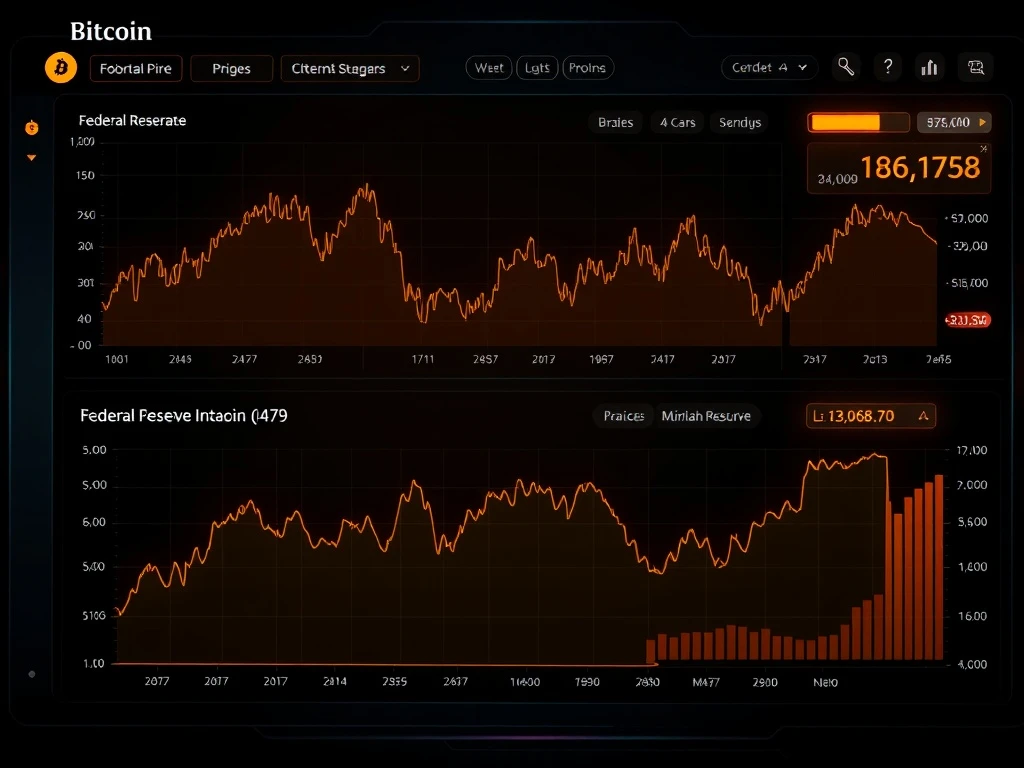Open help via the question mark icon
Screen dimensions: 1024x768
(888, 67)
